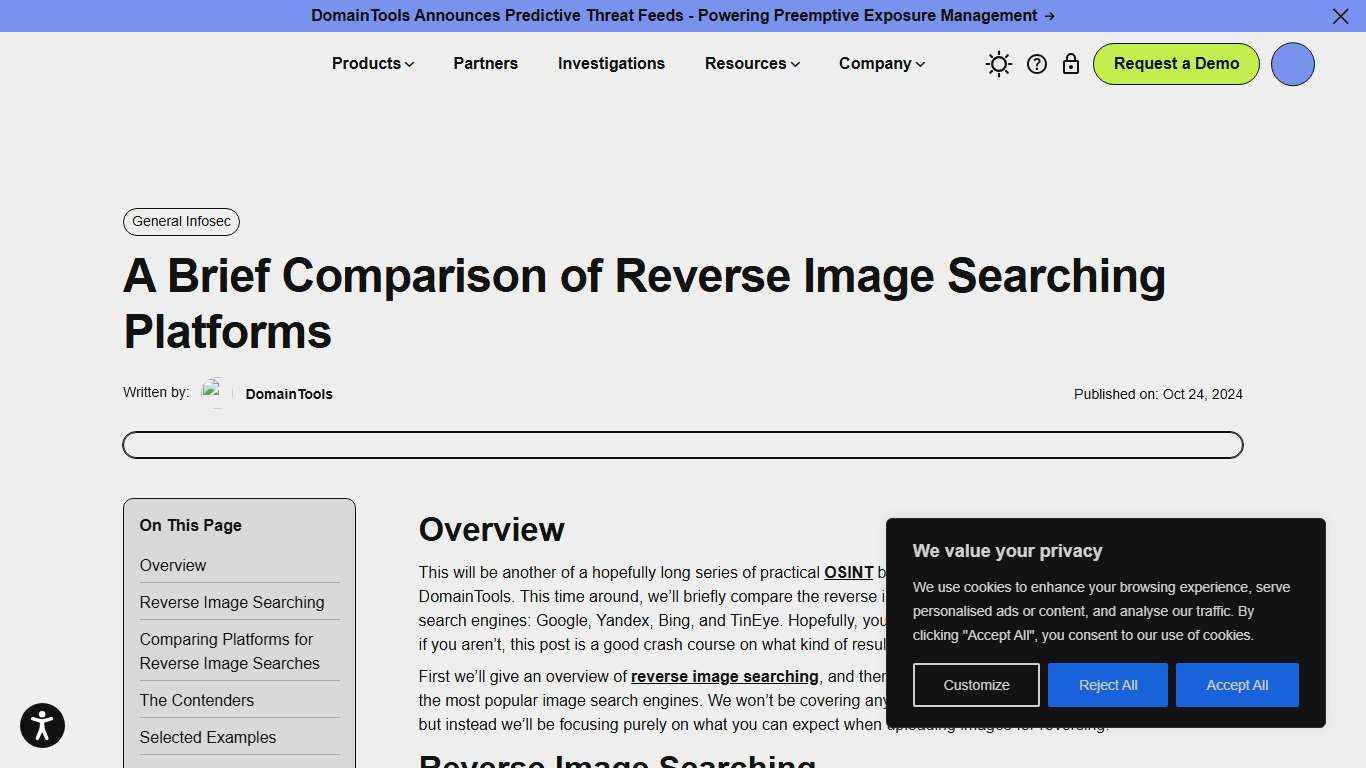Accept all cookies

click(1237, 684)
